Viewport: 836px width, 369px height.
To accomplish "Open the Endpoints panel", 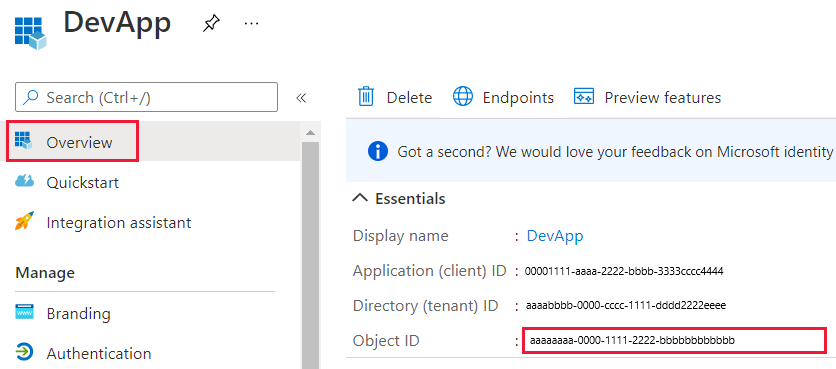I will [503, 98].
